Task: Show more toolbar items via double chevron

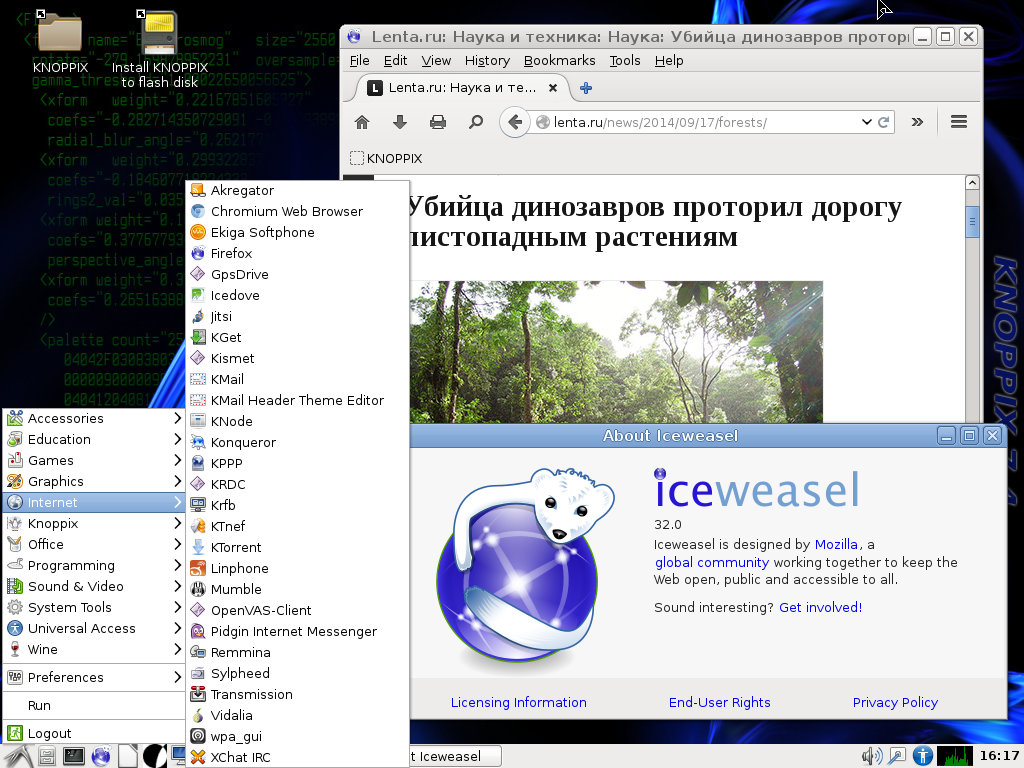Action: click(x=918, y=122)
